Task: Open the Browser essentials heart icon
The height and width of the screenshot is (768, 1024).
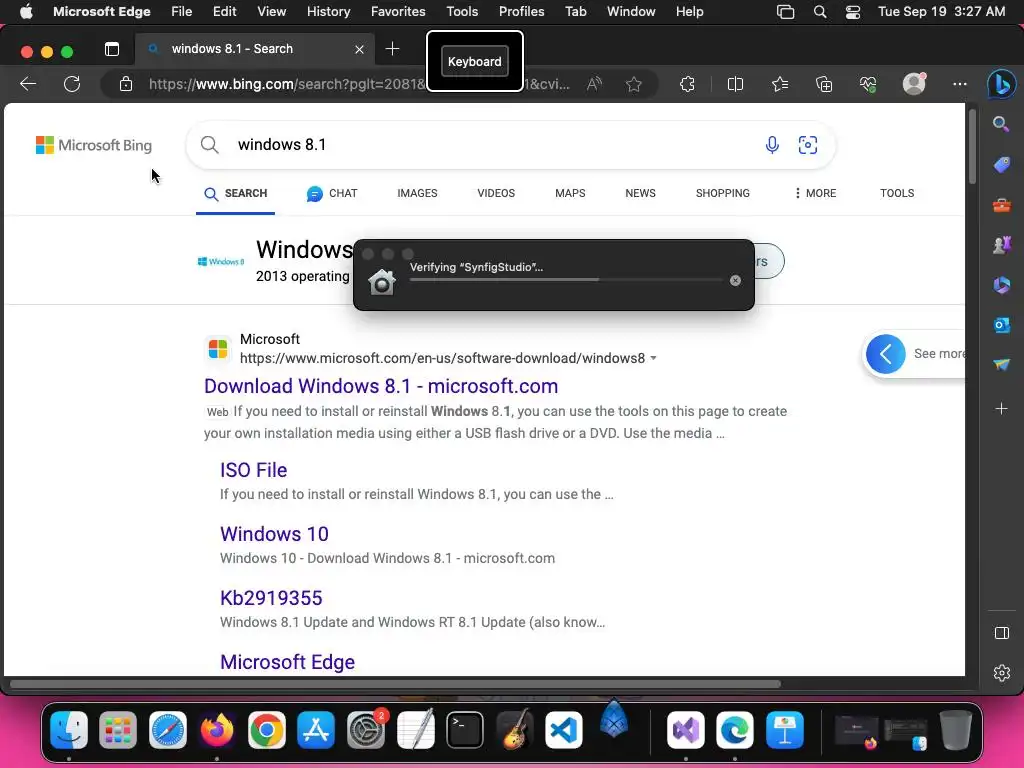Action: [x=868, y=84]
